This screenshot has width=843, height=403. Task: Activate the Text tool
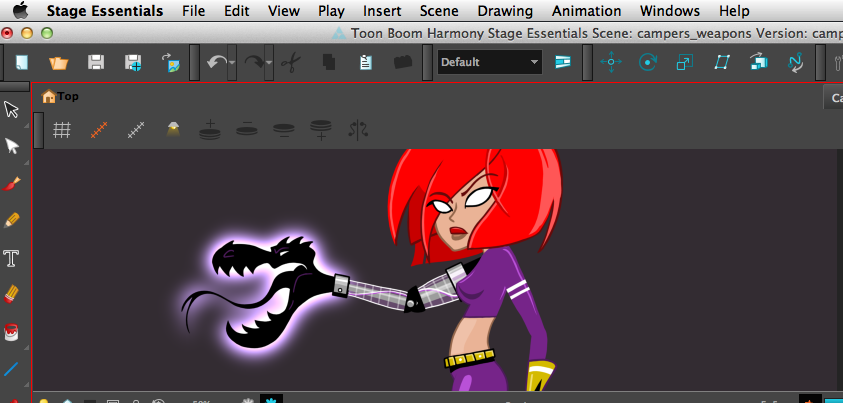pyautogui.click(x=11, y=258)
